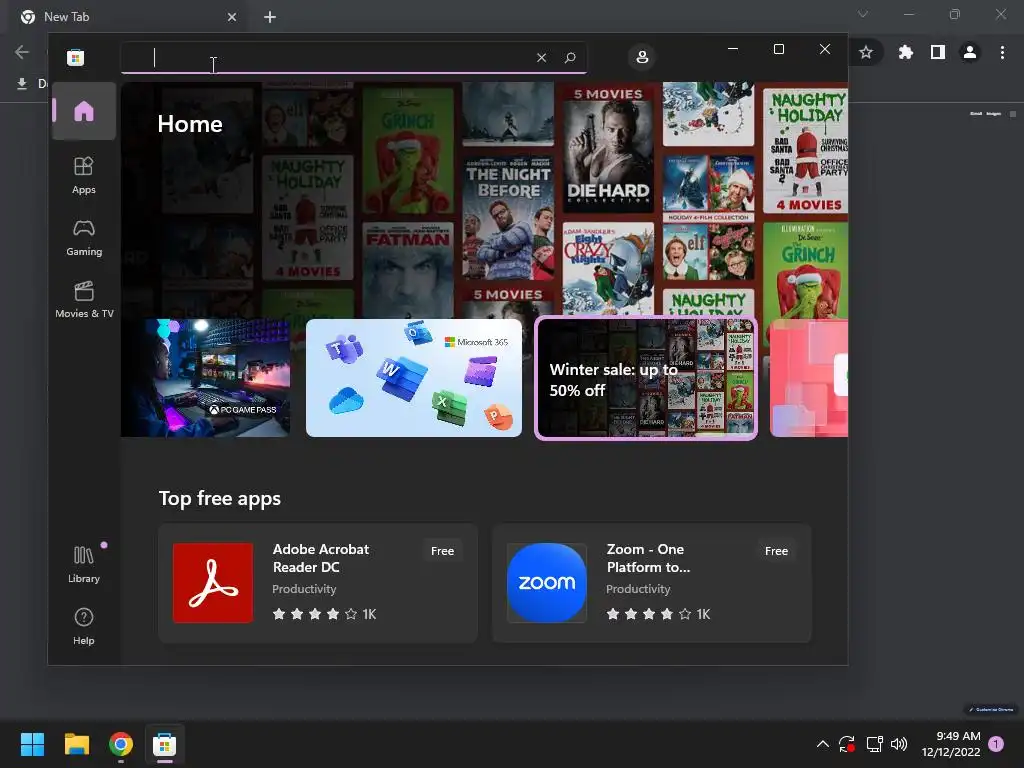Image resolution: width=1024 pixels, height=768 pixels.
Task: Click the volume speaker tray icon
Action: pos(899,744)
